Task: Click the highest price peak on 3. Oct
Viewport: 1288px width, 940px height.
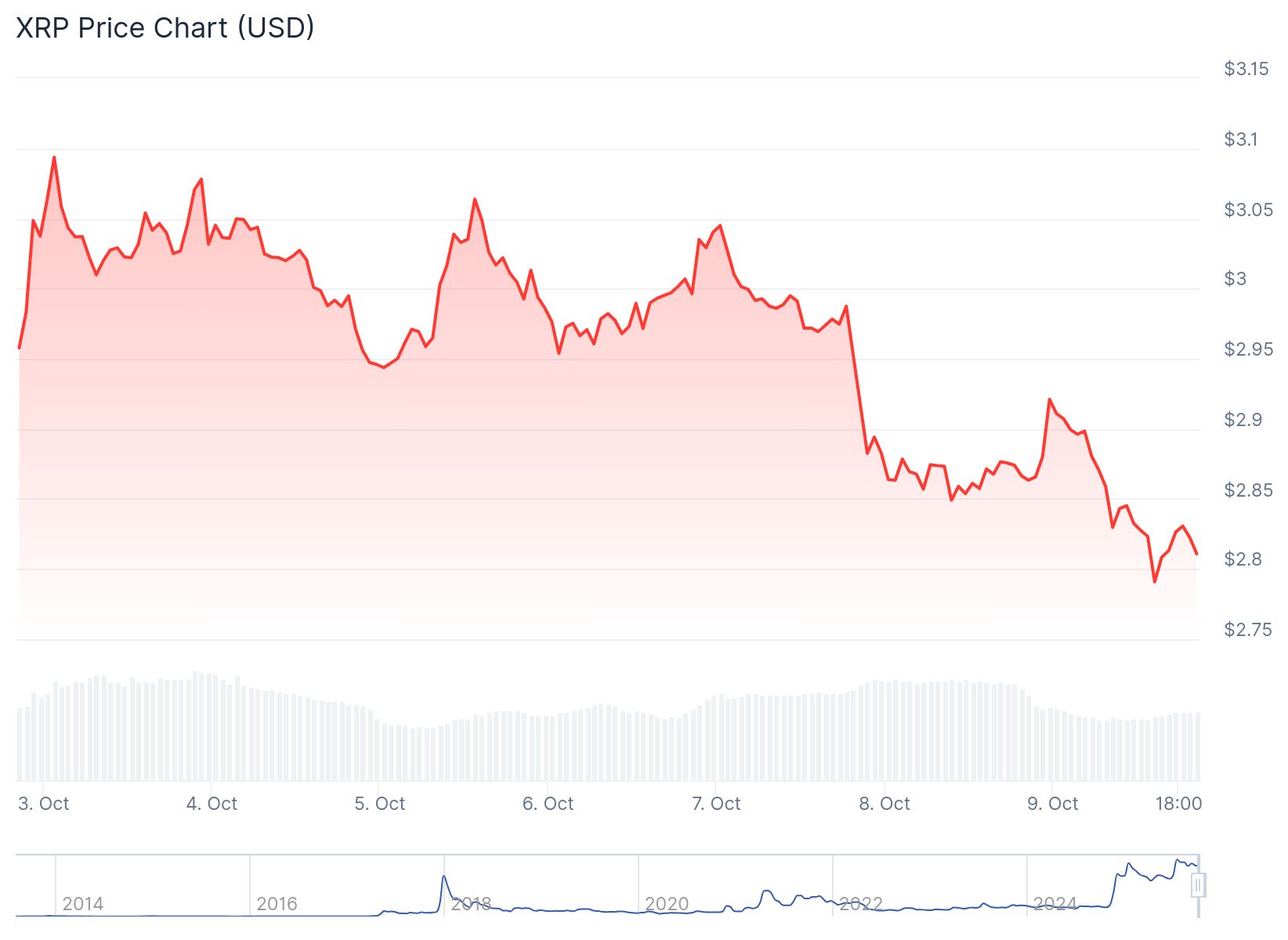Action: pos(54,157)
